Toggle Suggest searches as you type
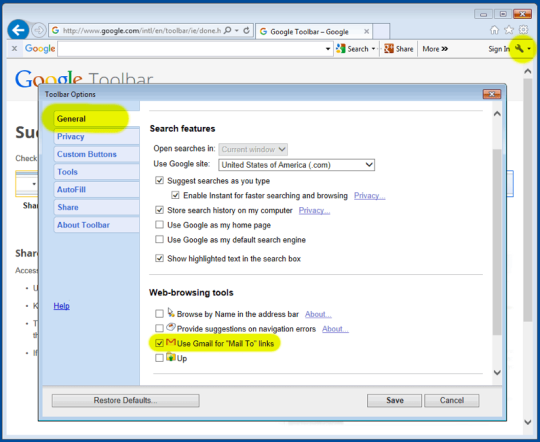 [x=159, y=181]
